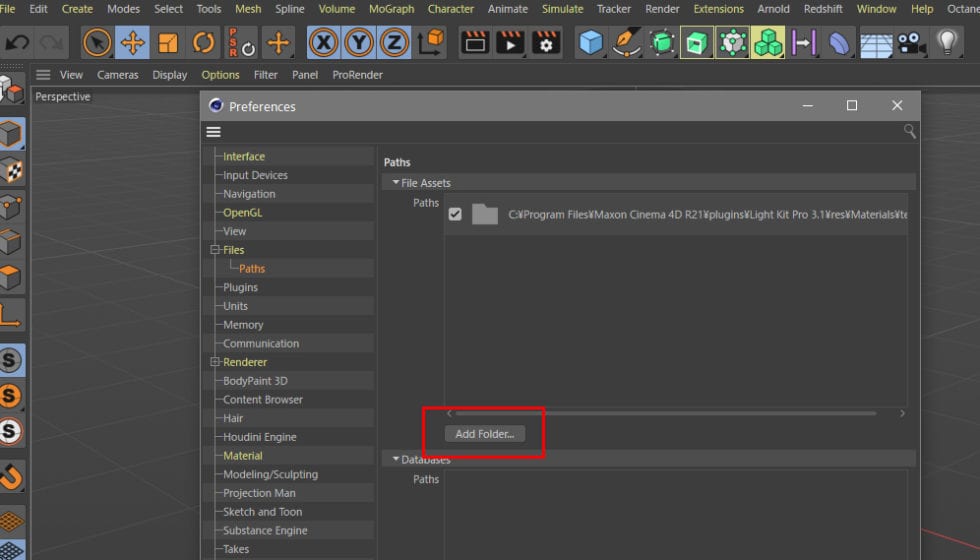Add a Cube primitive
Screen dimensions: 980x560
[x=591, y=43]
